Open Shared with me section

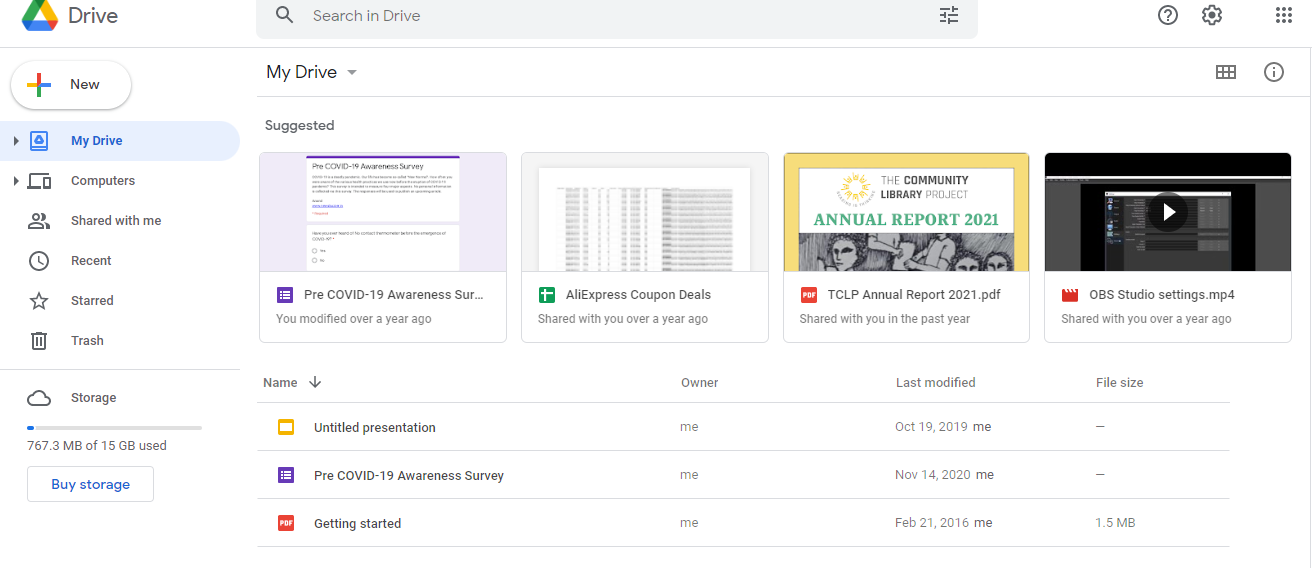coord(115,221)
